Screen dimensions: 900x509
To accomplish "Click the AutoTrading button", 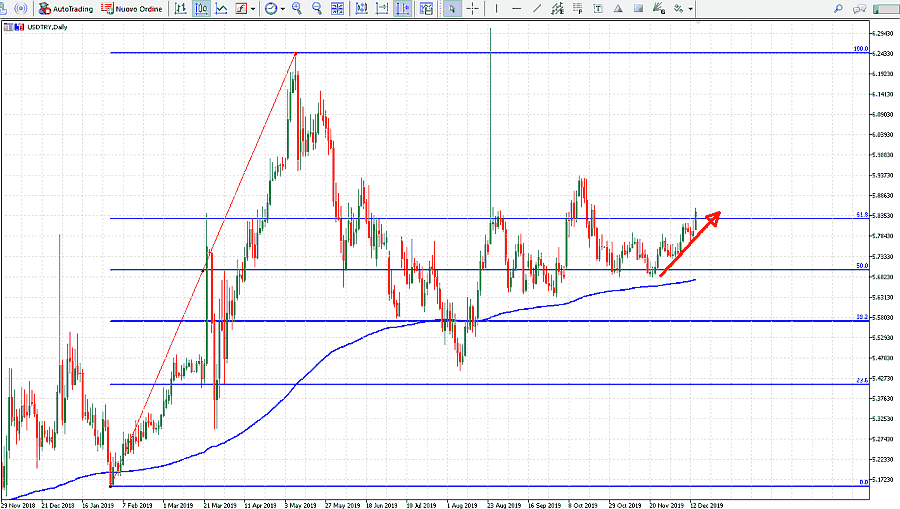I will pos(66,9).
